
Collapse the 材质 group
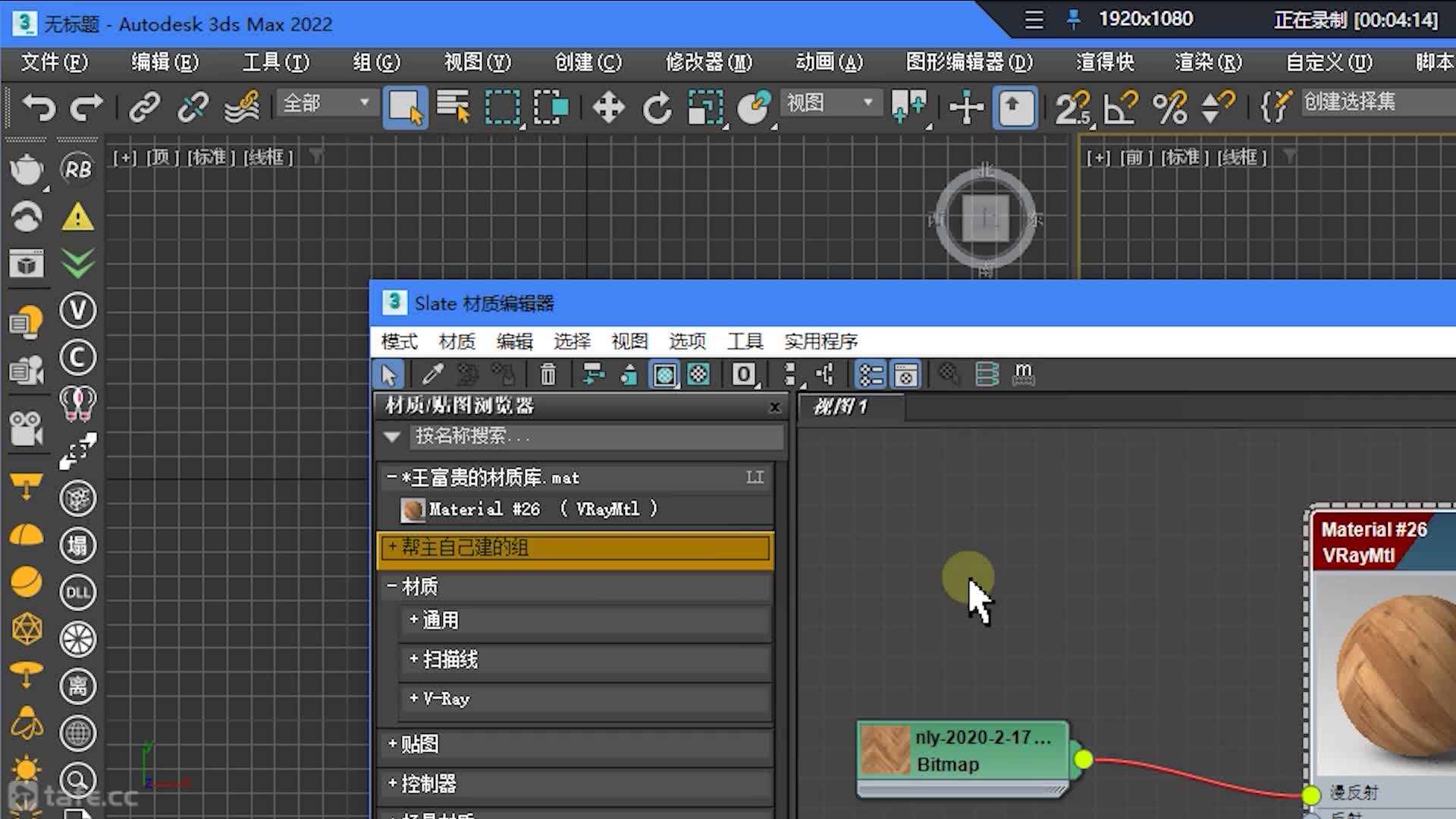(x=392, y=585)
